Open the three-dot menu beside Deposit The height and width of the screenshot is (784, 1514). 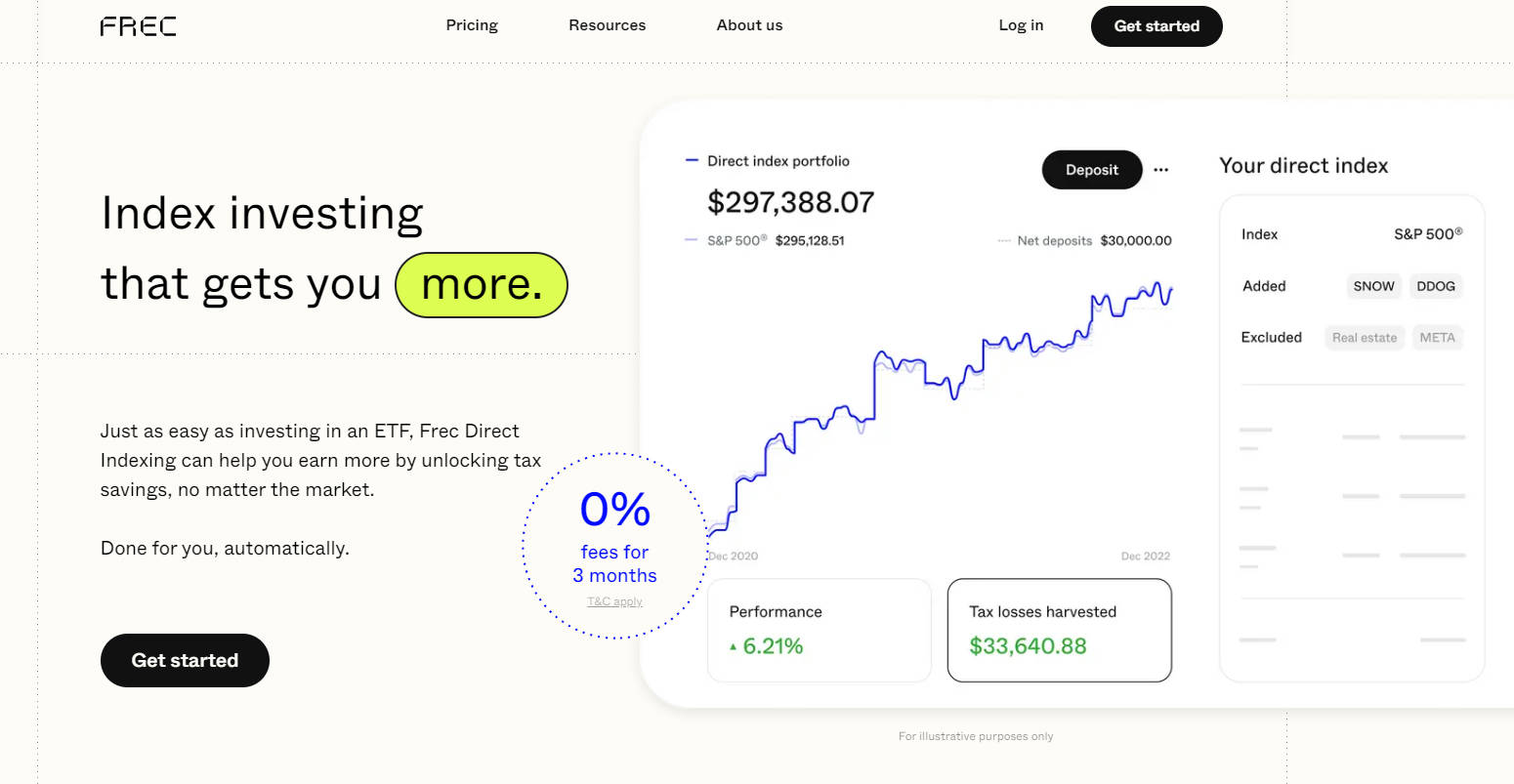(1160, 170)
